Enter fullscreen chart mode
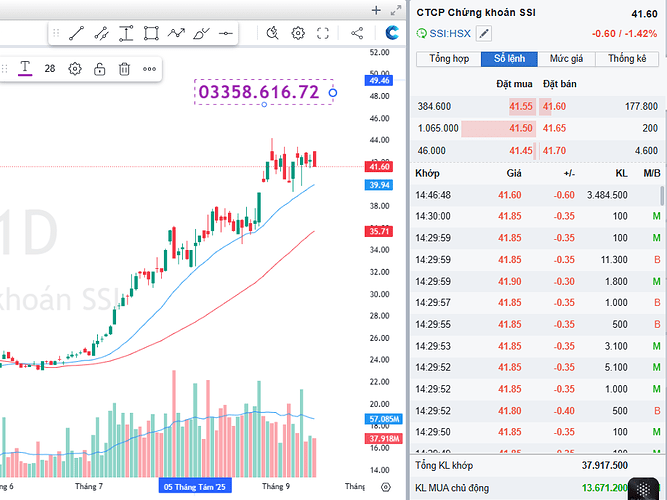The width and height of the screenshot is (667, 500). (x=323, y=33)
